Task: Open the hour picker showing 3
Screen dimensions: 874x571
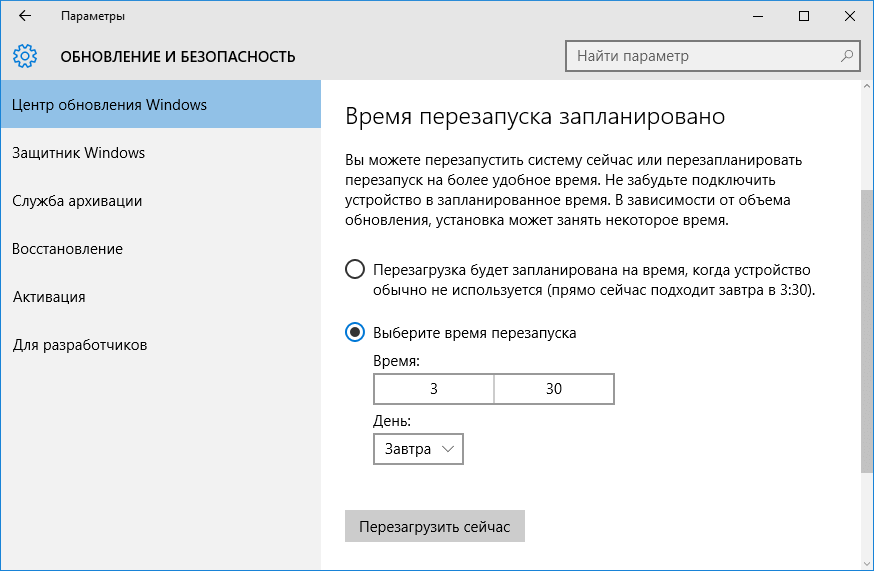Action: [x=434, y=389]
